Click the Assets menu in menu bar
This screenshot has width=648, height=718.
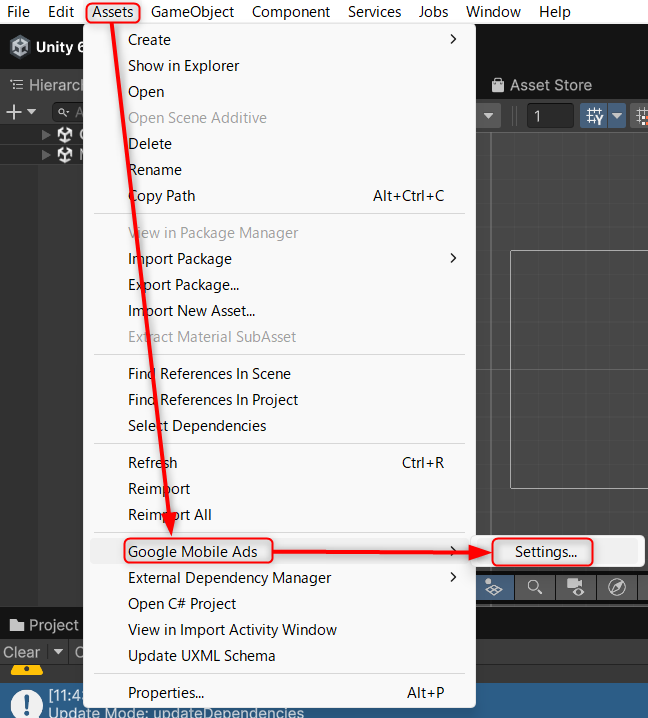coord(113,12)
